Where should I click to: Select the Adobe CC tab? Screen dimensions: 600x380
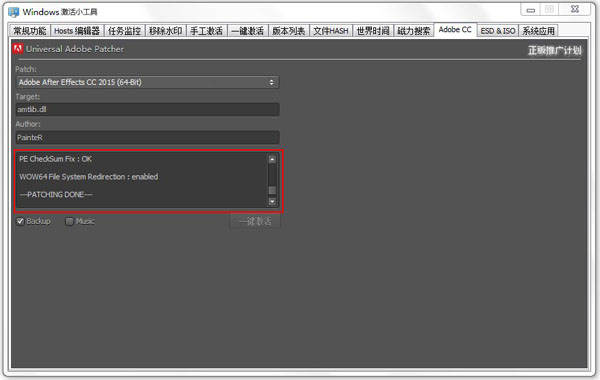pyautogui.click(x=455, y=29)
